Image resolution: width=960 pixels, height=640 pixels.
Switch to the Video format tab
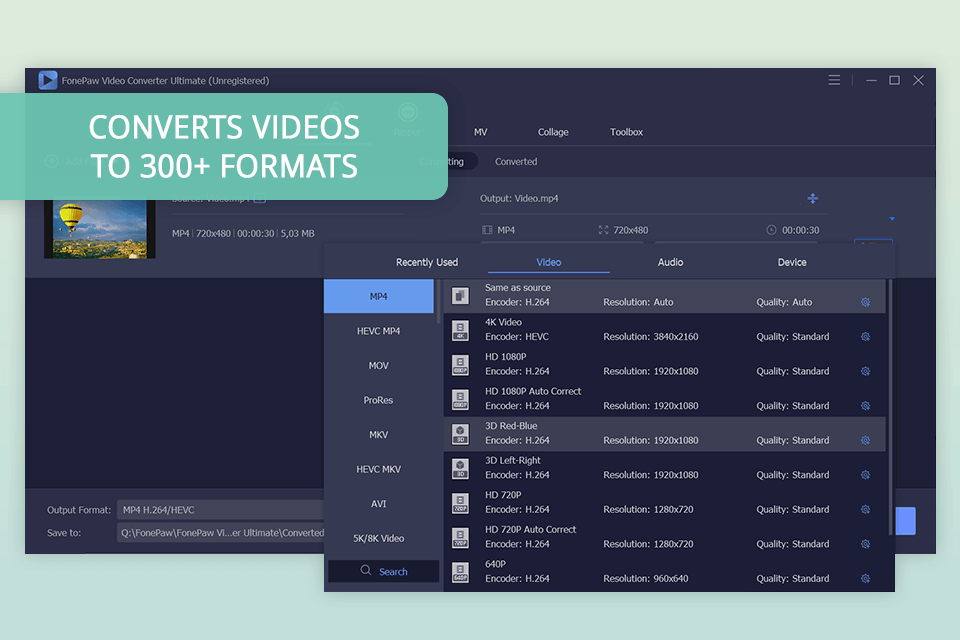click(x=549, y=262)
